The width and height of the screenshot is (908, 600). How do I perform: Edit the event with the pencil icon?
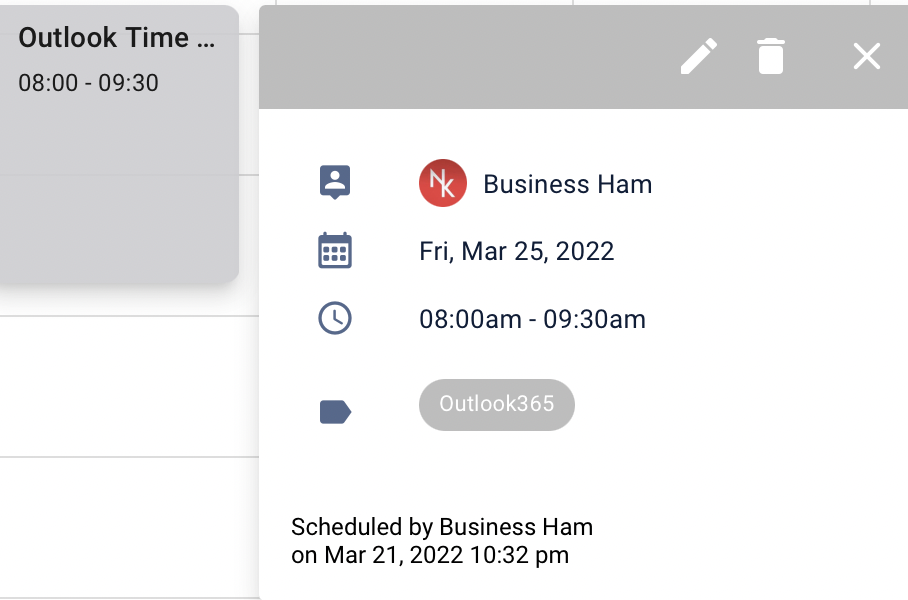click(698, 56)
